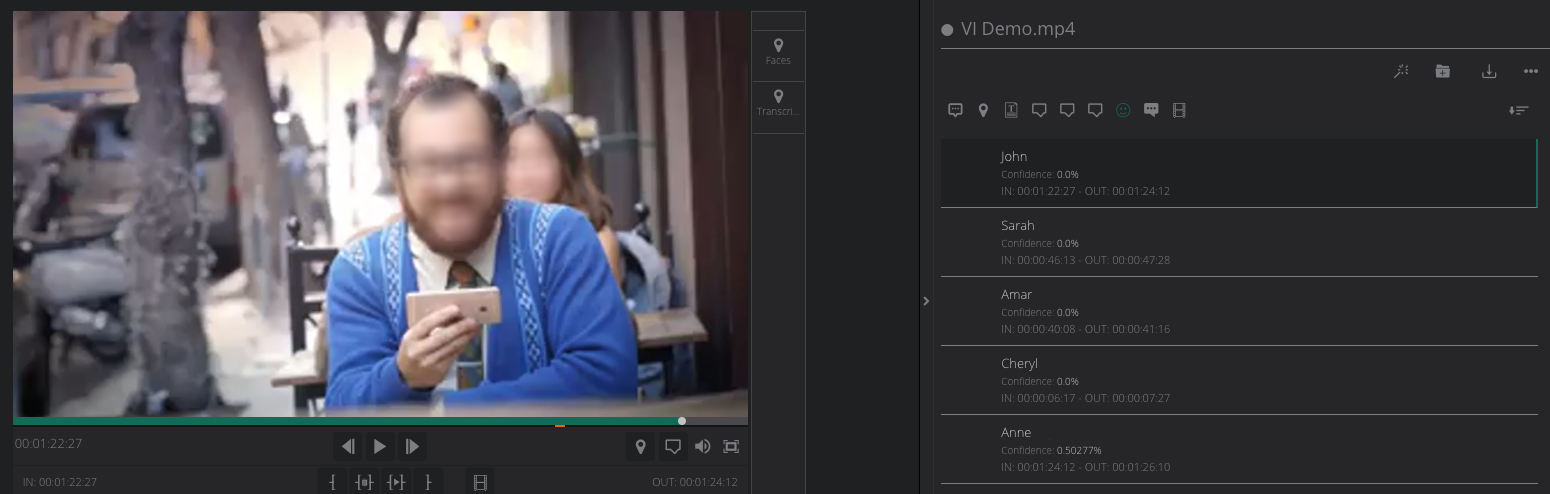Click the filled speech bubble filter icon
Screen dimensions: 1550x494
pyautogui.click(x=1151, y=110)
